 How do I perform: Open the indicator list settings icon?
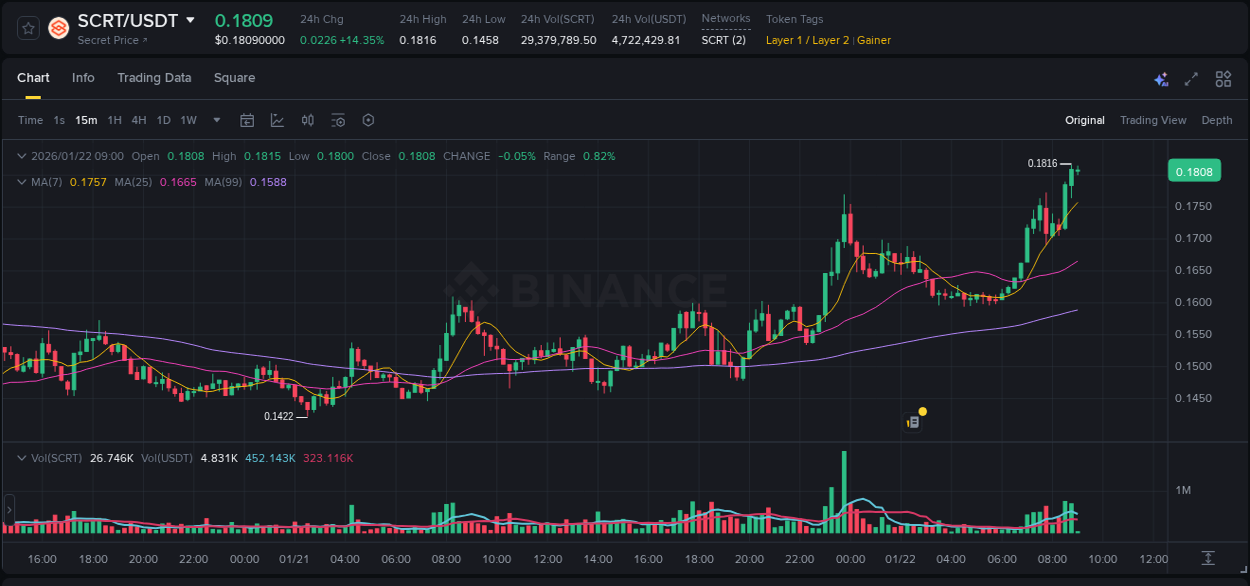337,120
